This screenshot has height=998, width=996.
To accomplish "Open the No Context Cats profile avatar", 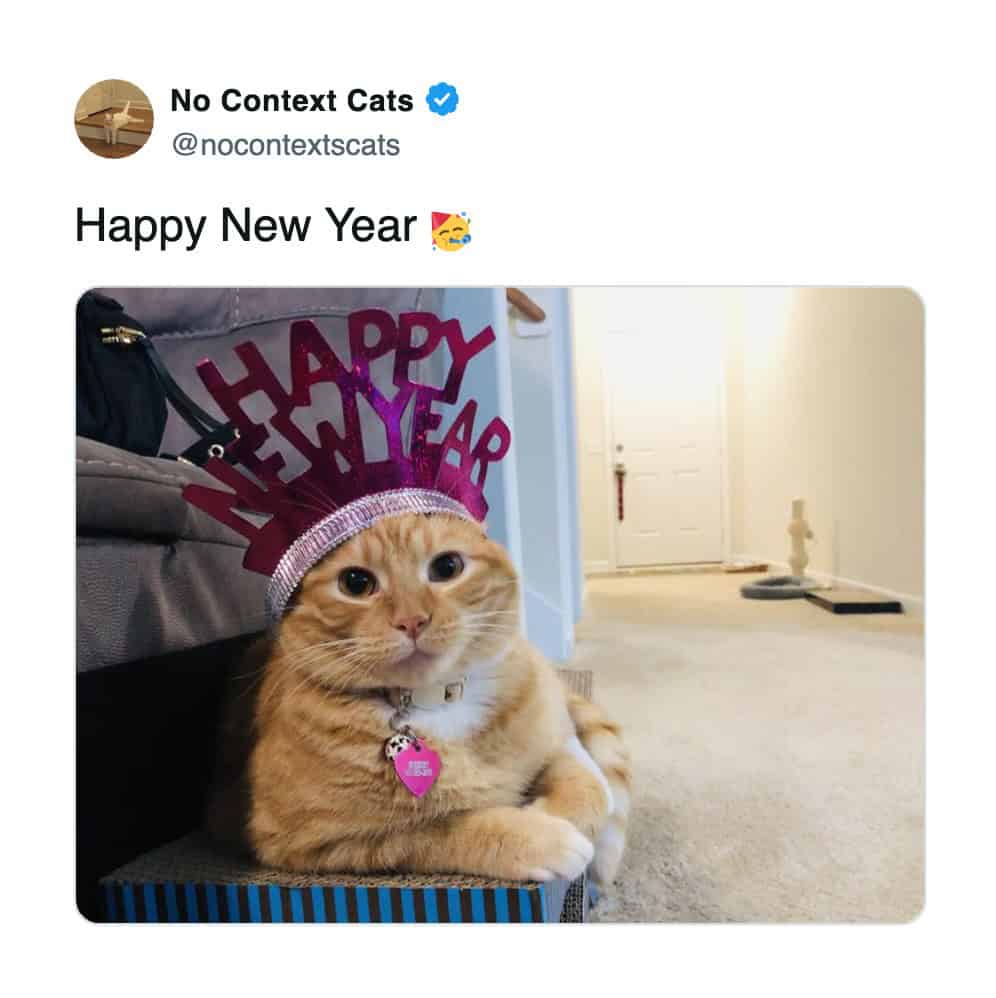I will [114, 119].
